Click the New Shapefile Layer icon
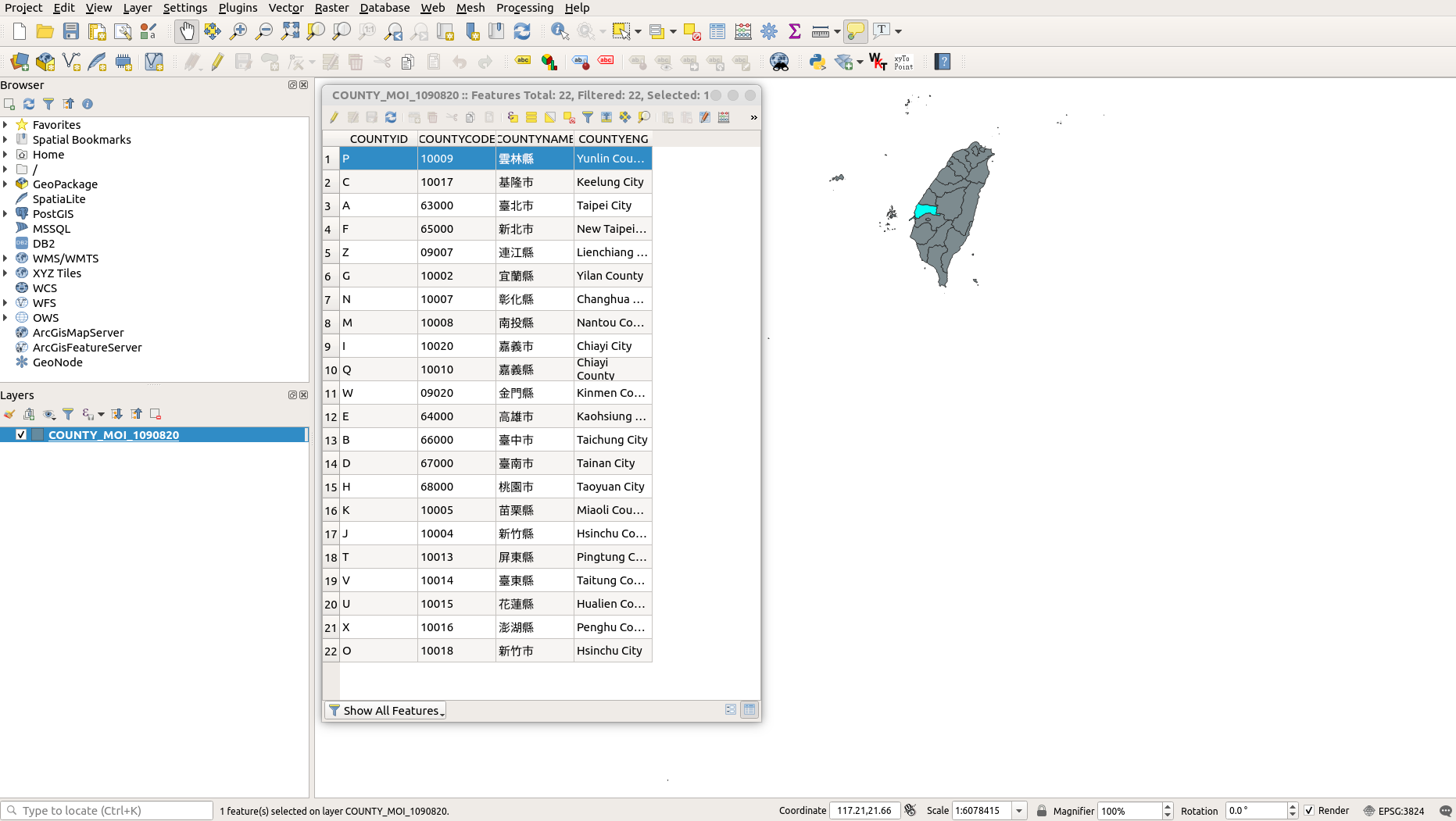Viewport: 1456px width, 821px height. point(71,62)
